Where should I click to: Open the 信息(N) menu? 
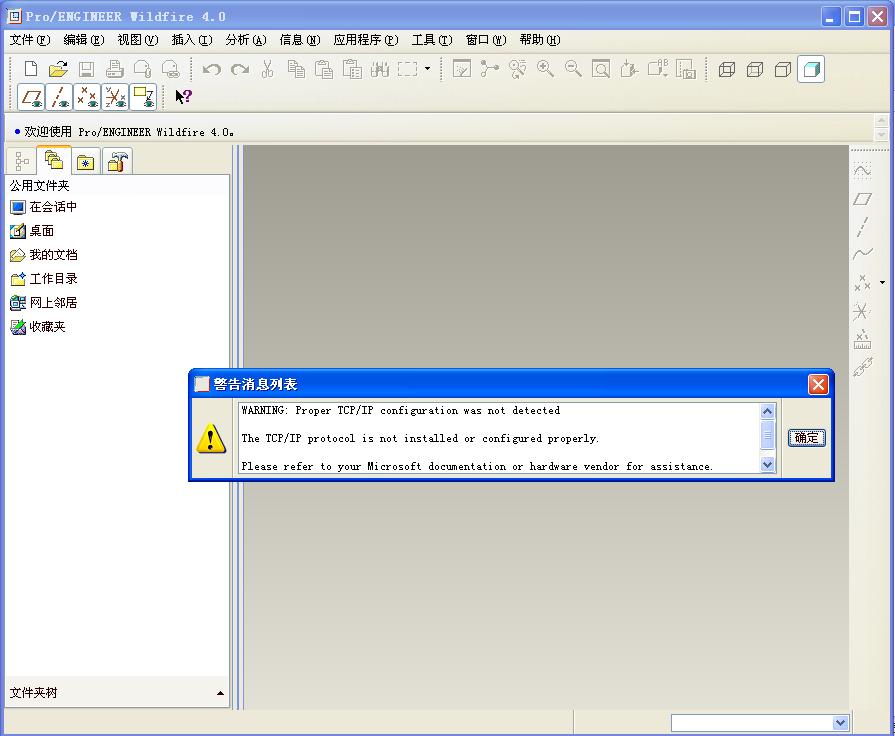300,40
